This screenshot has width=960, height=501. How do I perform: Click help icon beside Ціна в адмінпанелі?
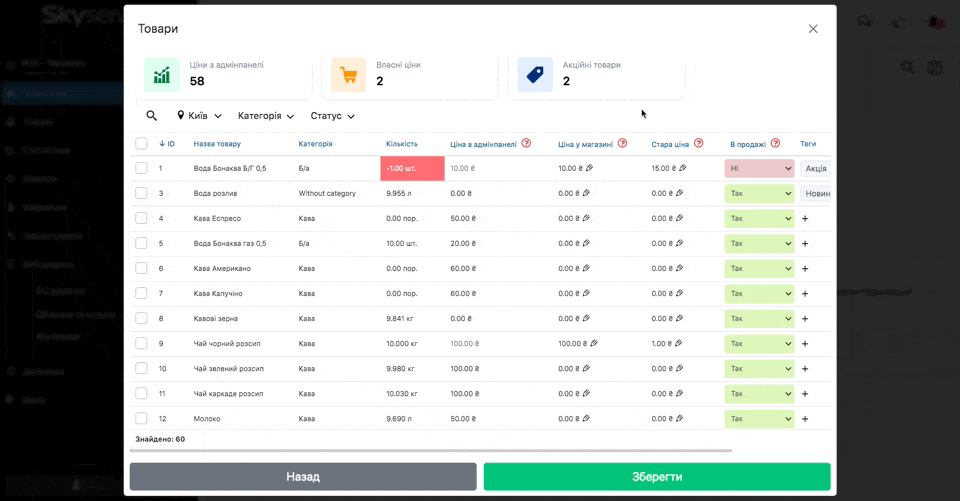pyautogui.click(x=526, y=144)
